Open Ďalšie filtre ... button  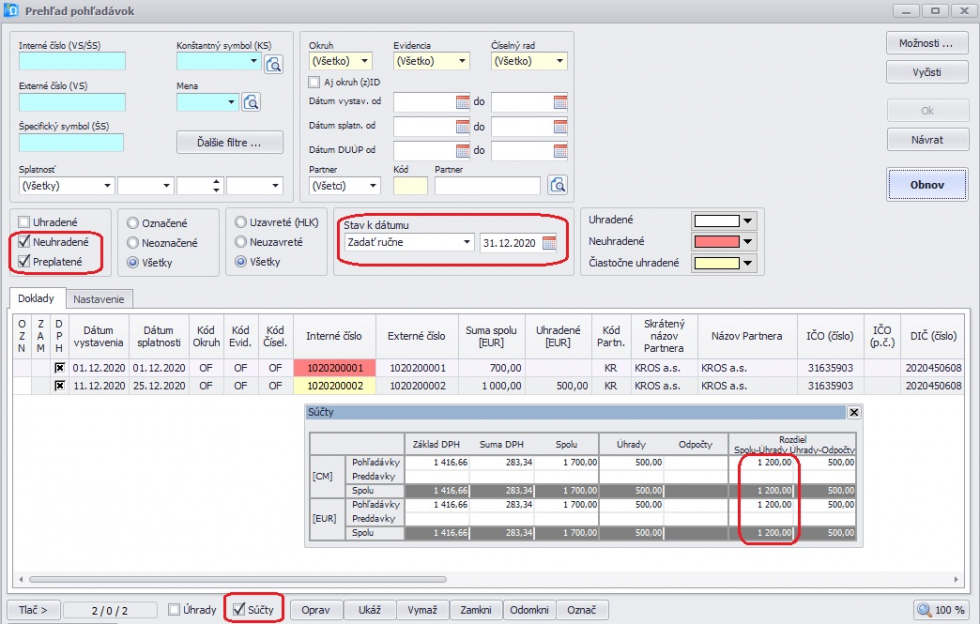click(229, 143)
